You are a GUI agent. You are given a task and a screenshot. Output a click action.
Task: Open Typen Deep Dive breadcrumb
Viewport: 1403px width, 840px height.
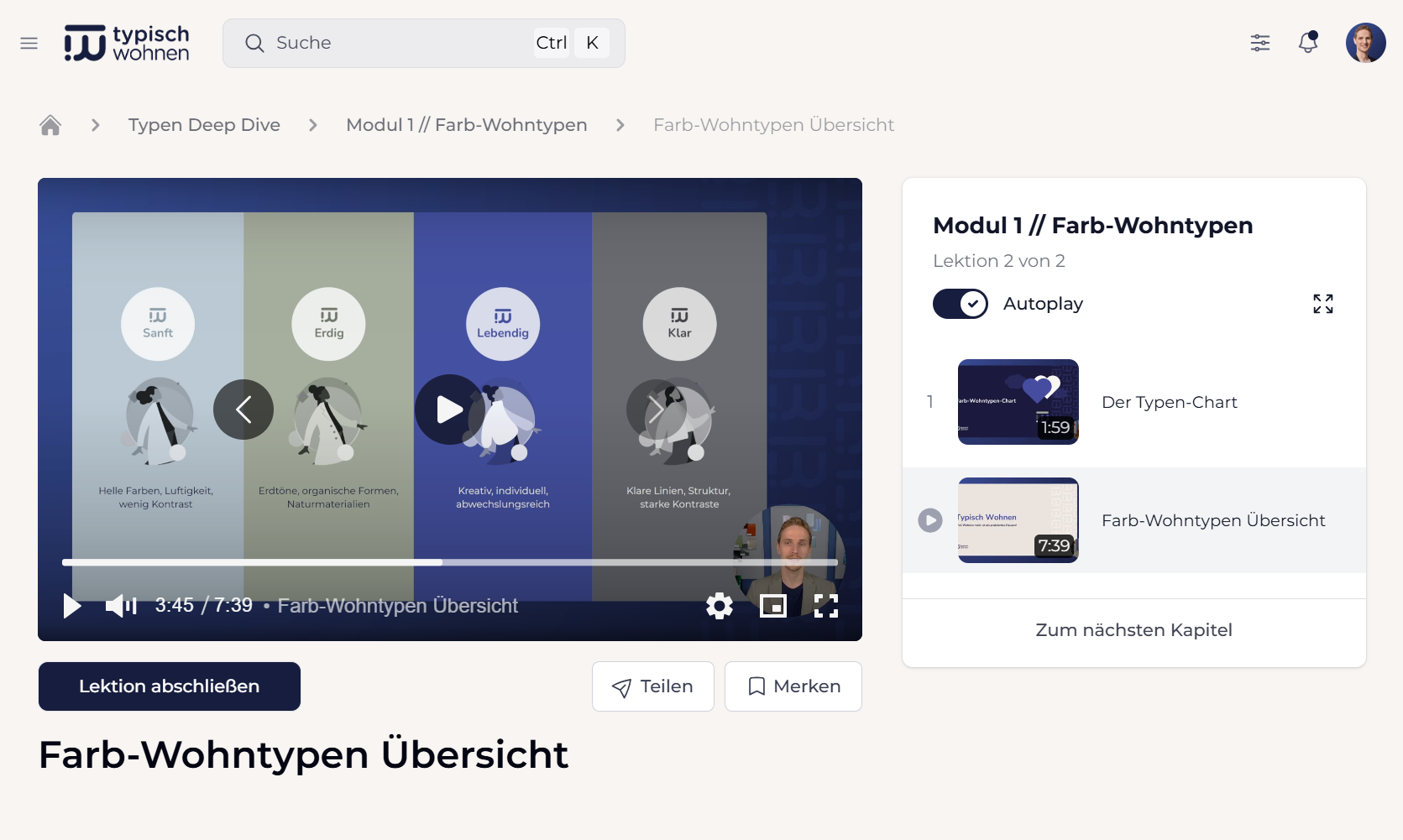coord(204,125)
